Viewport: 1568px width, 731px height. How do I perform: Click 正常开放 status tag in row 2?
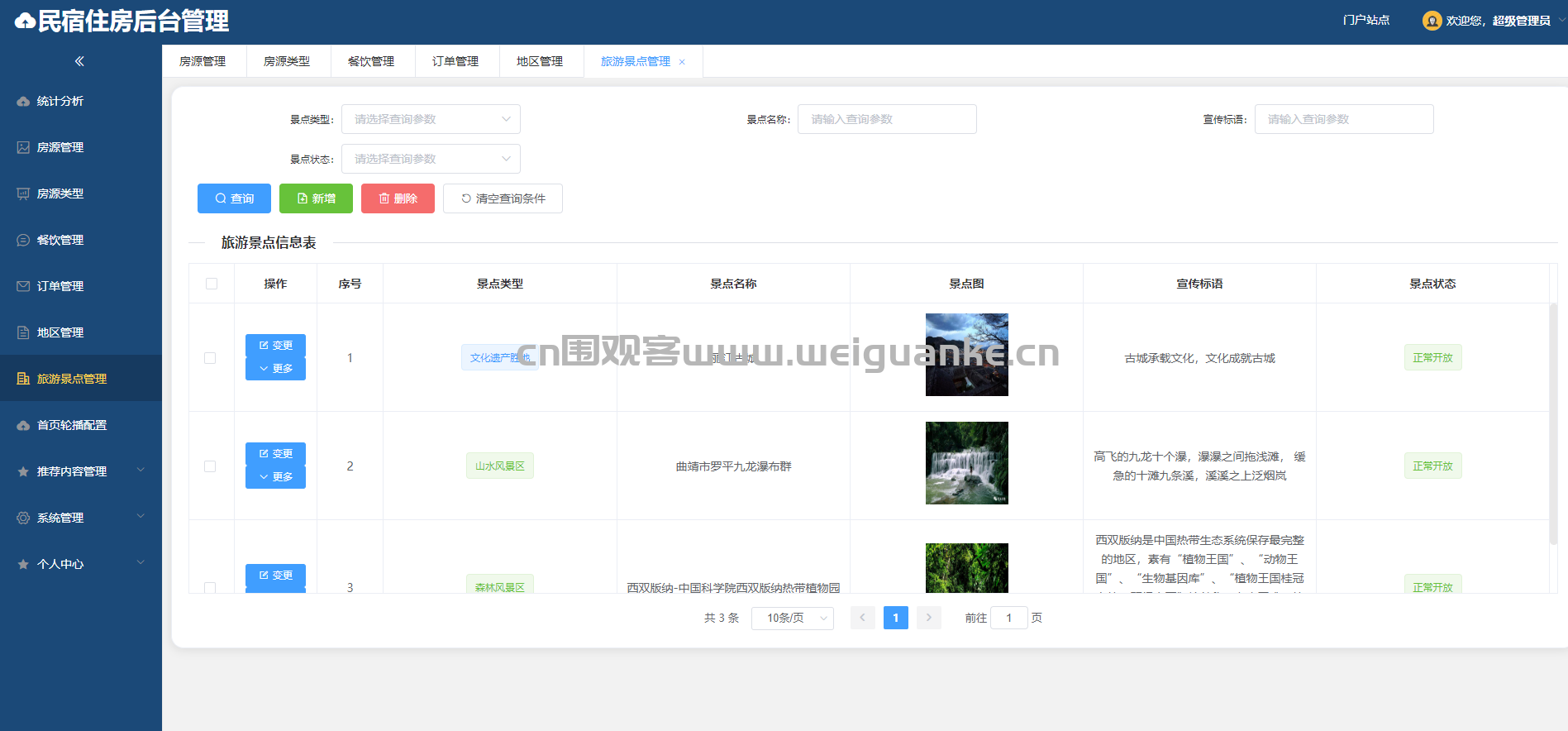[x=1432, y=466]
